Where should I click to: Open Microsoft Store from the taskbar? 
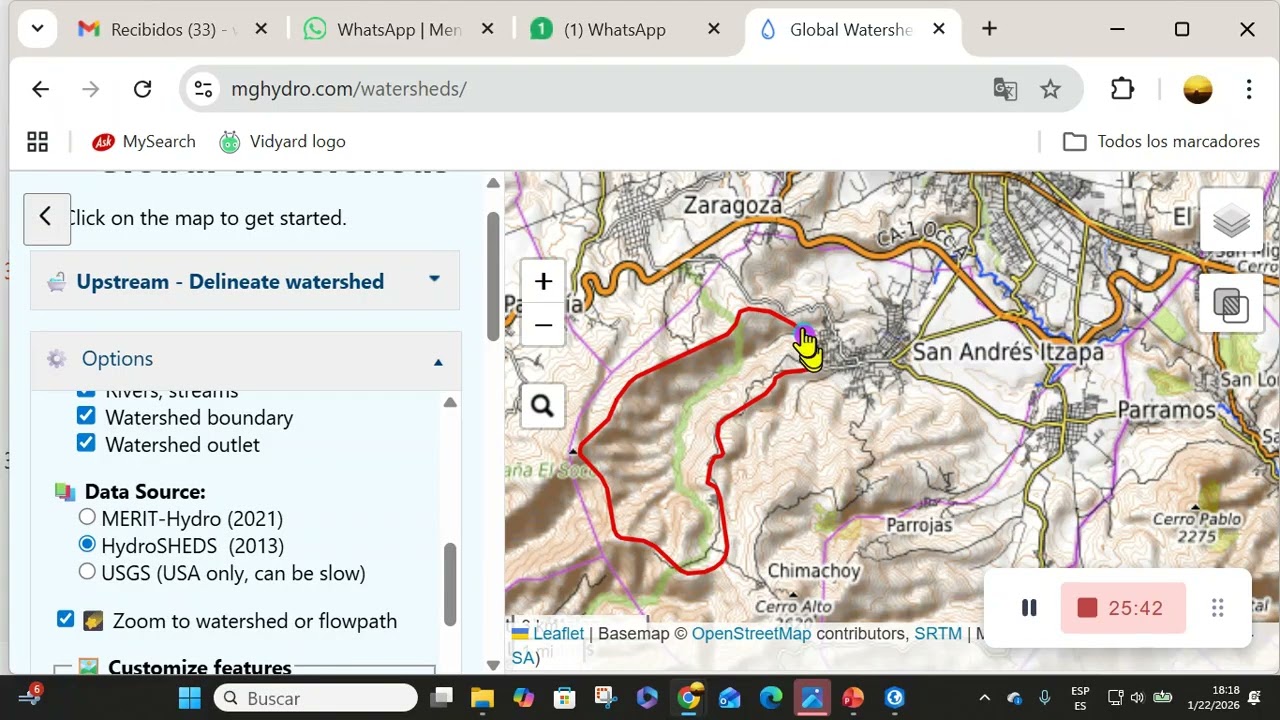[x=565, y=698]
